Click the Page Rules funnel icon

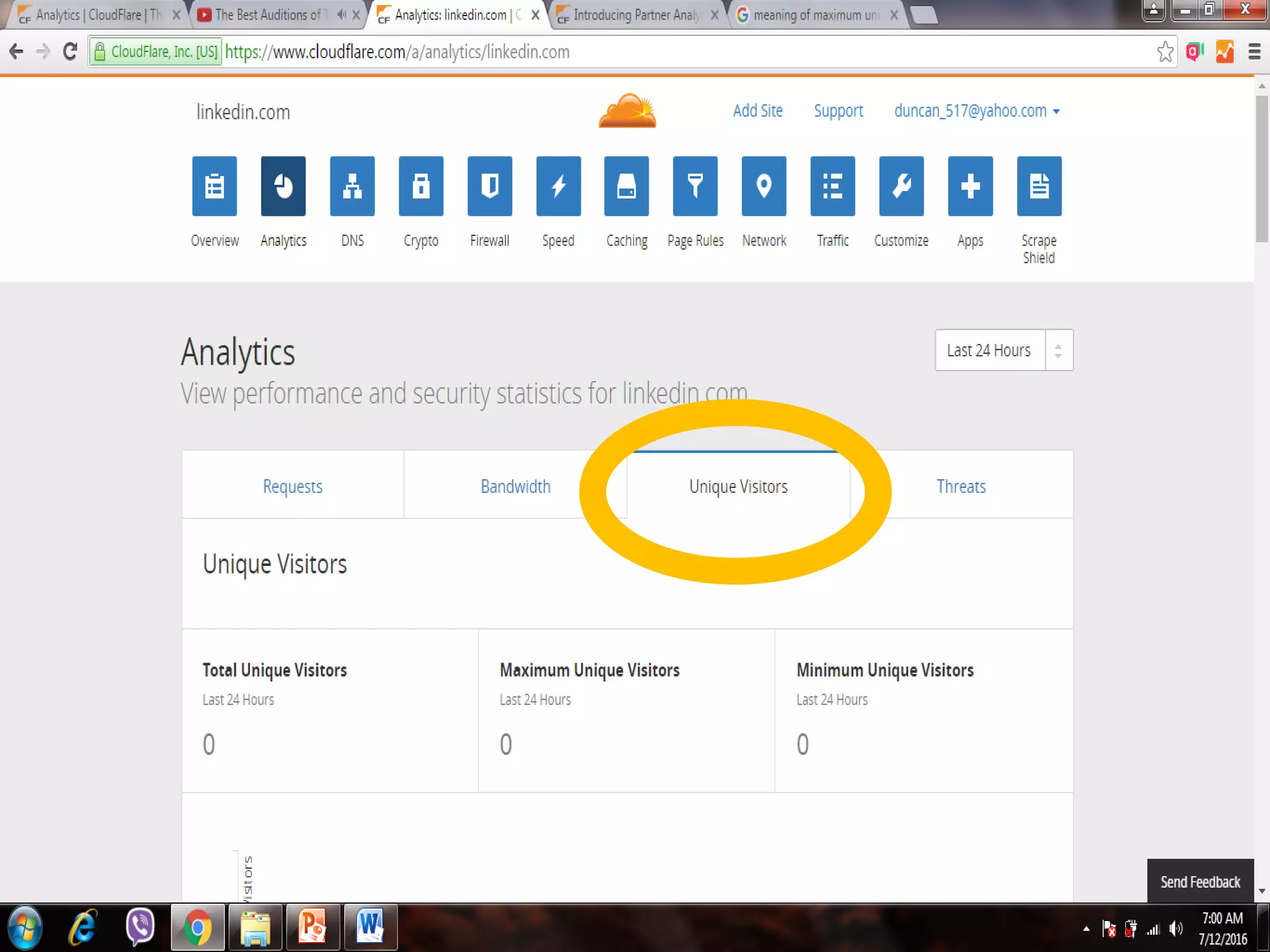(695, 186)
